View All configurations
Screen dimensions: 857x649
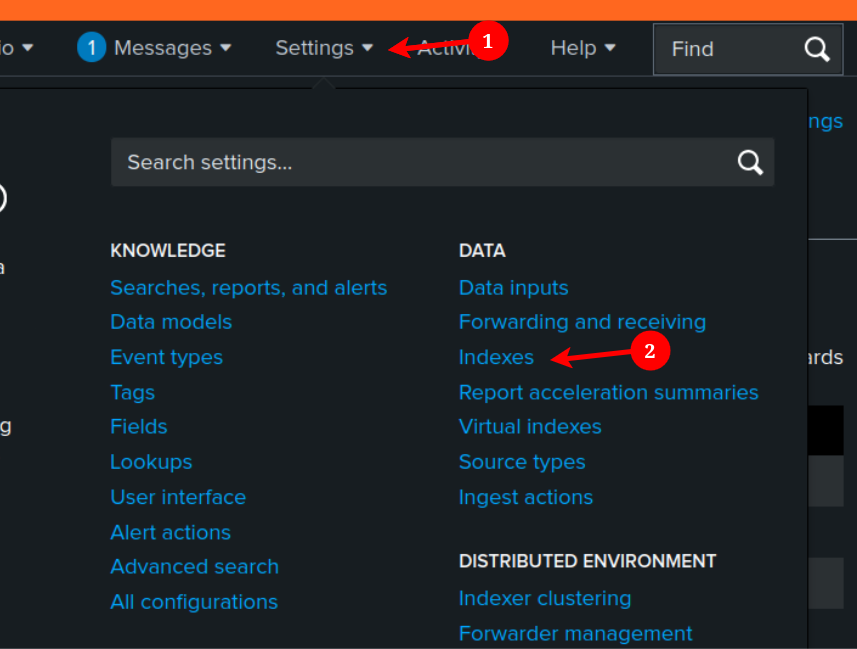point(194,602)
